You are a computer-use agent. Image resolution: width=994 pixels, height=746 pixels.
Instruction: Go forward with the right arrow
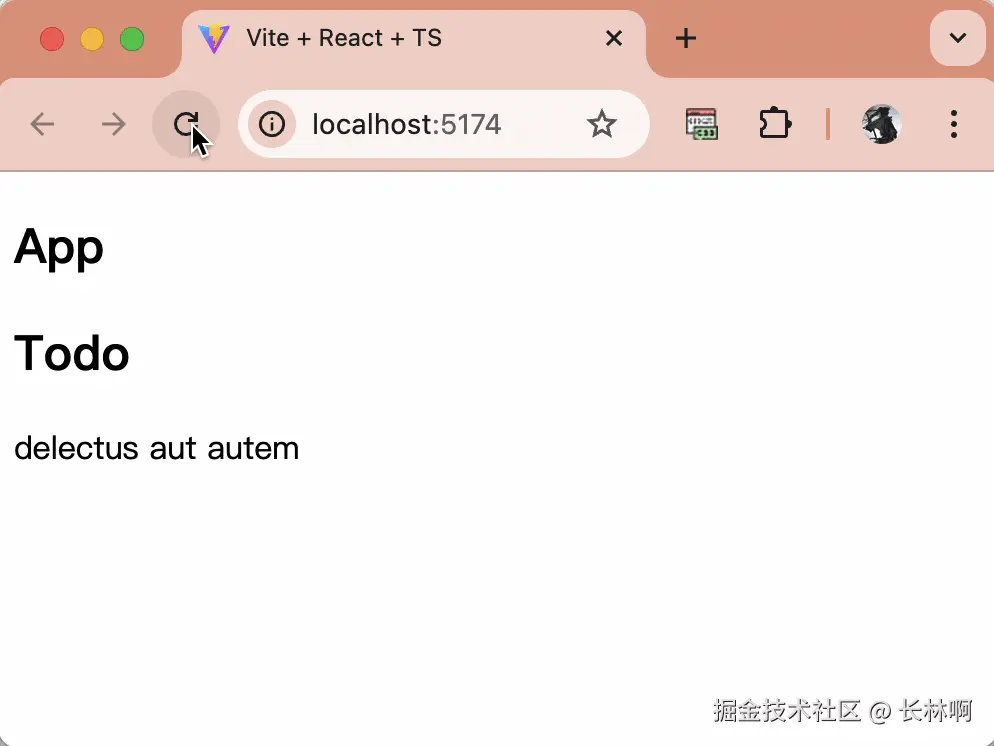pos(114,124)
